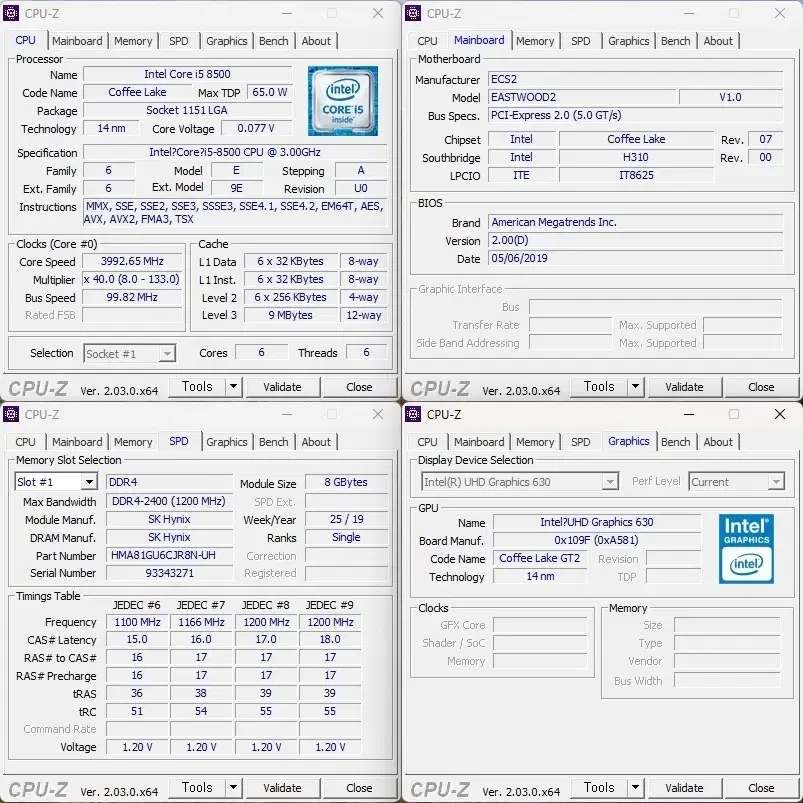Click the LPCIO value 'IT8625'
The image size is (803, 803).
click(636, 175)
